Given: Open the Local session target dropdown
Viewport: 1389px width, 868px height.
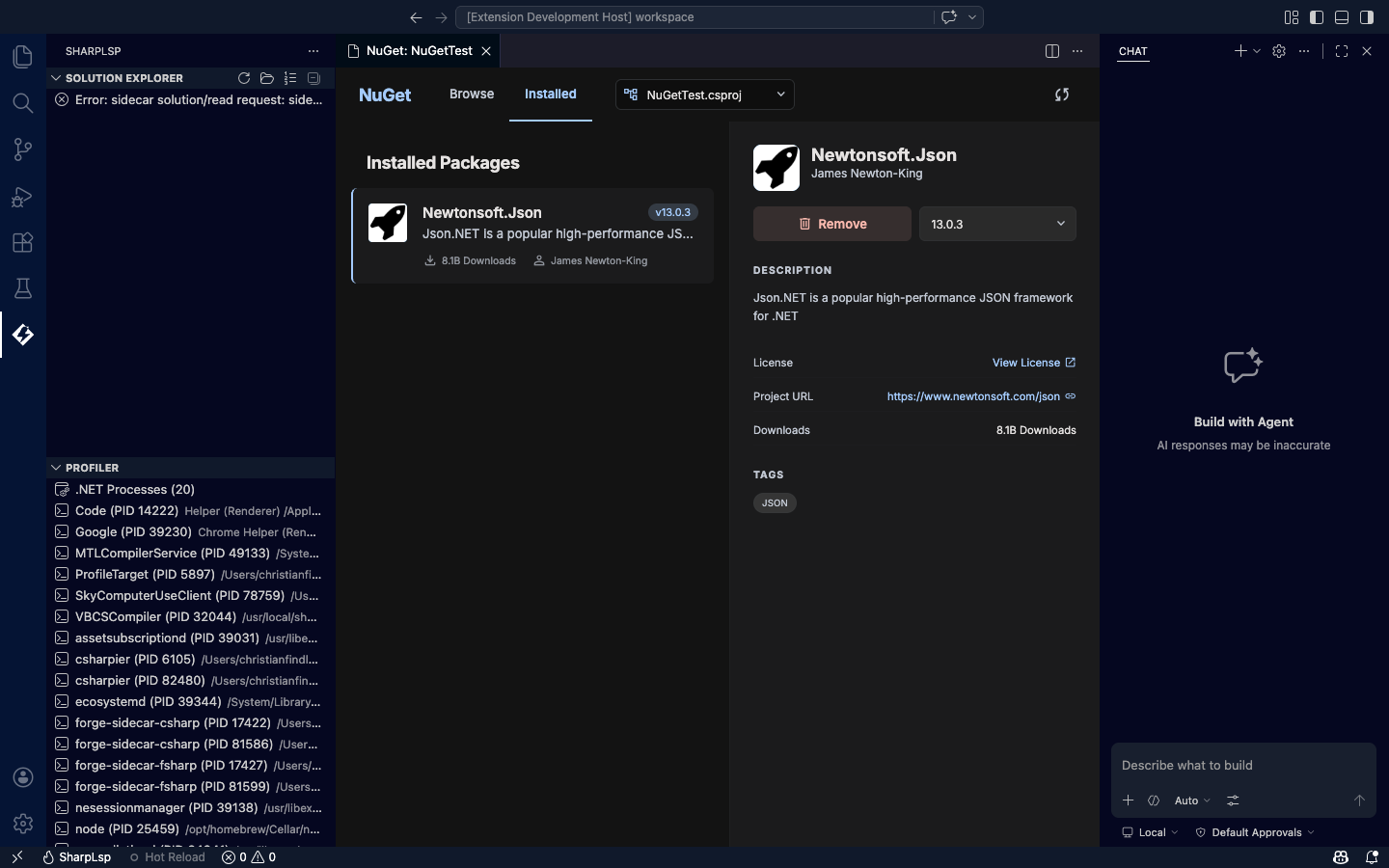Looking at the screenshot, I should [x=1150, y=832].
